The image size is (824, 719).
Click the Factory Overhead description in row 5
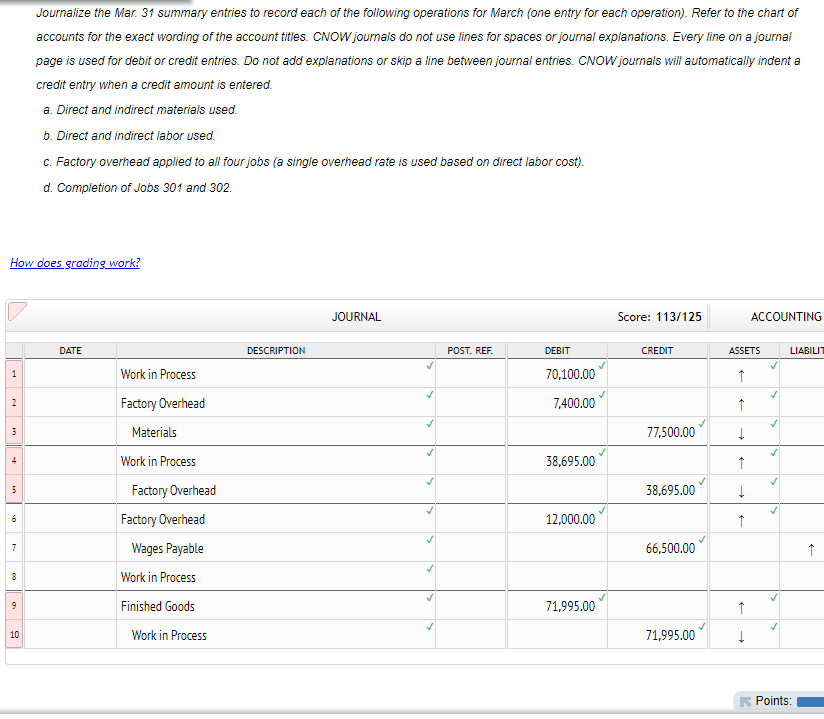coord(276,490)
